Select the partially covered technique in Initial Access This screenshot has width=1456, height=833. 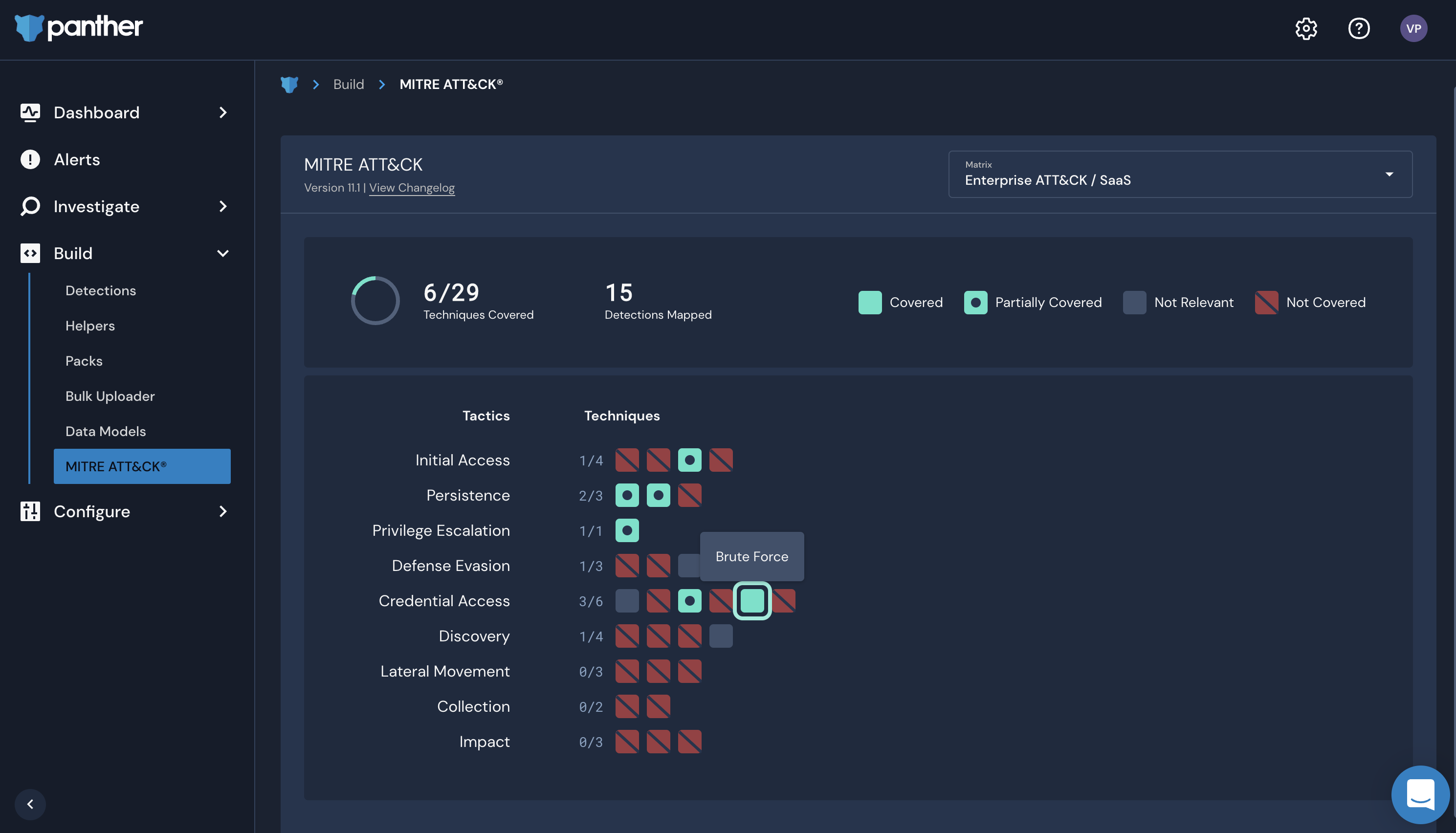click(689, 460)
